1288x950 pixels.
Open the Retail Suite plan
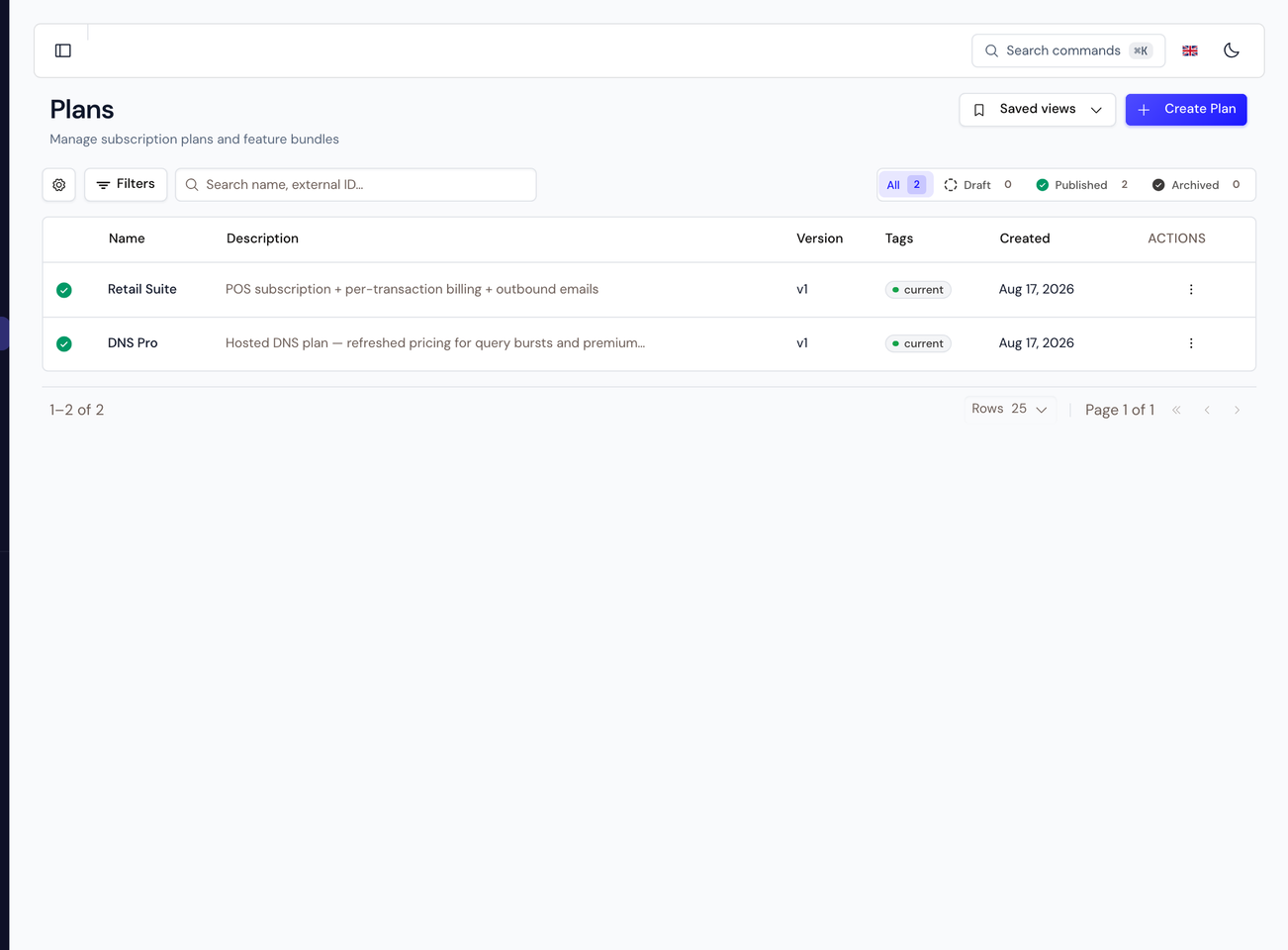click(142, 289)
